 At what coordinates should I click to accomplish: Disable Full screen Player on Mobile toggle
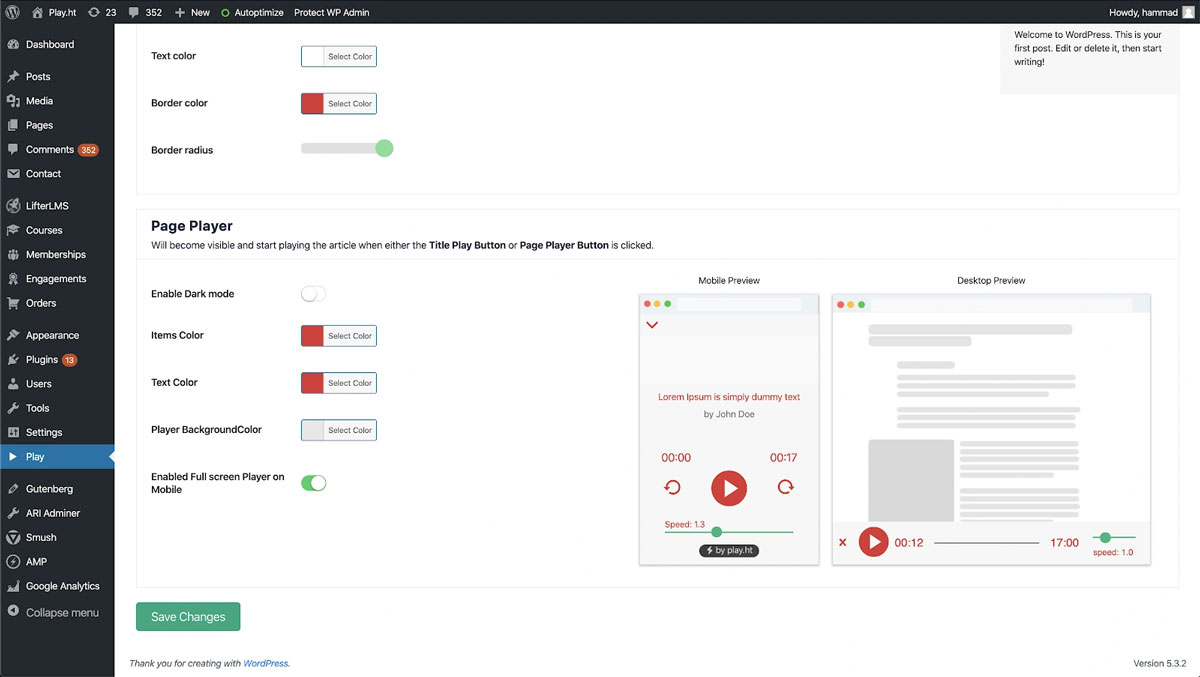[313, 483]
